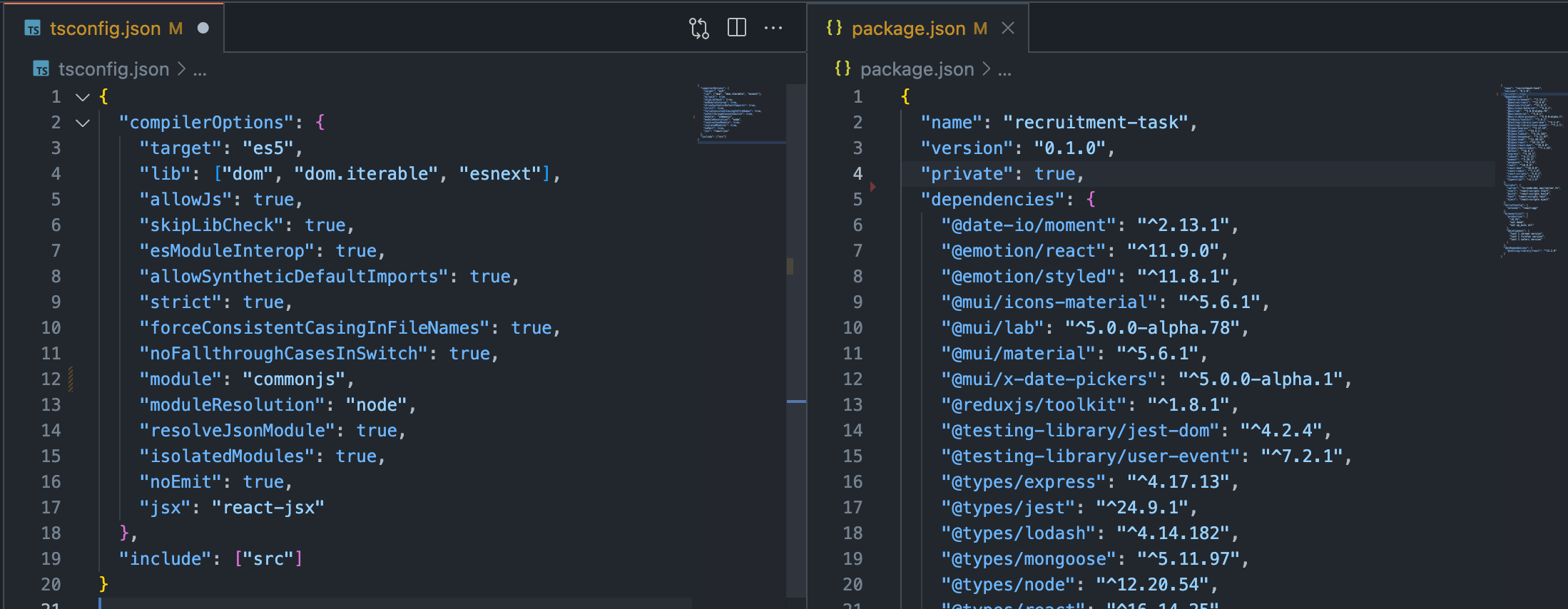The height and width of the screenshot is (609, 1568).
Task: Click the "@mui/icons-material" dependency
Action: tap(1049, 302)
